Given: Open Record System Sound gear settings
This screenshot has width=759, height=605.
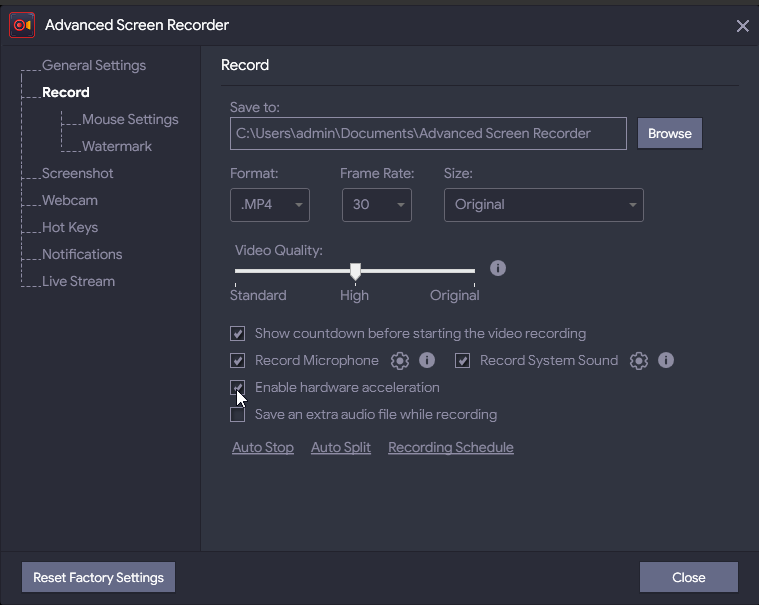Looking at the screenshot, I should click(639, 361).
